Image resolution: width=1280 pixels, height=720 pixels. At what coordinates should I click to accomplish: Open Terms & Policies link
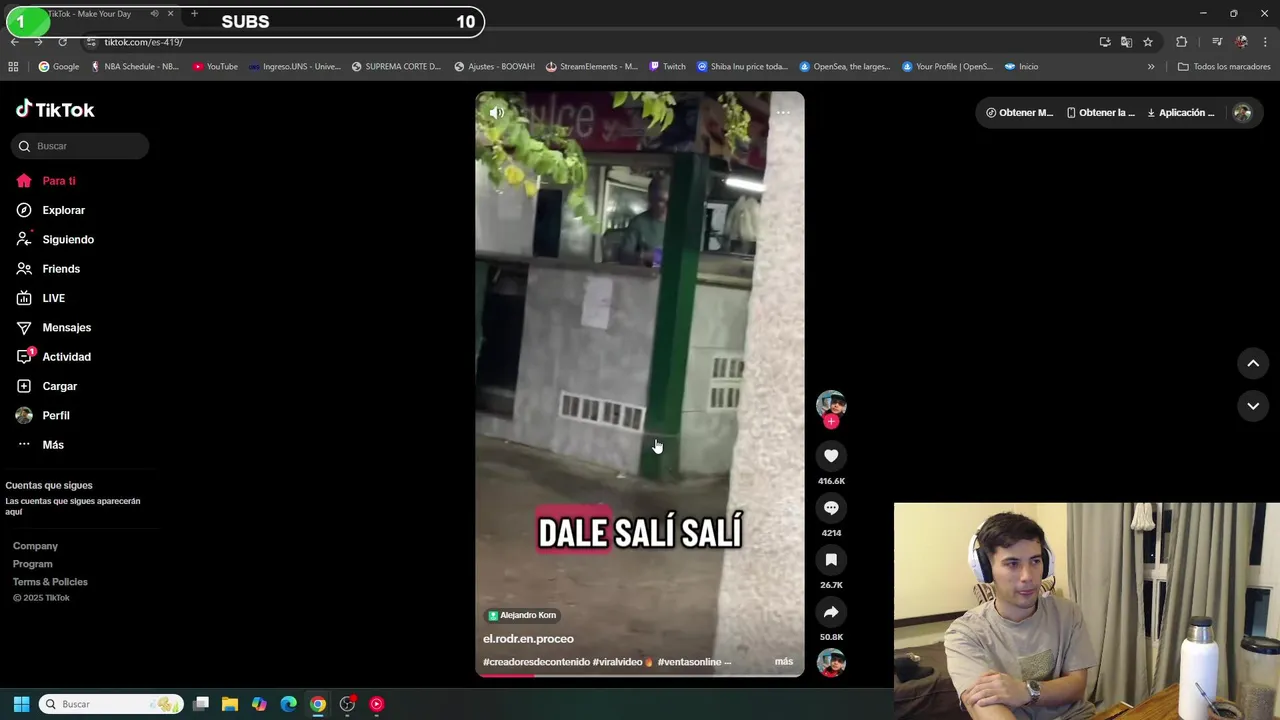pos(50,582)
